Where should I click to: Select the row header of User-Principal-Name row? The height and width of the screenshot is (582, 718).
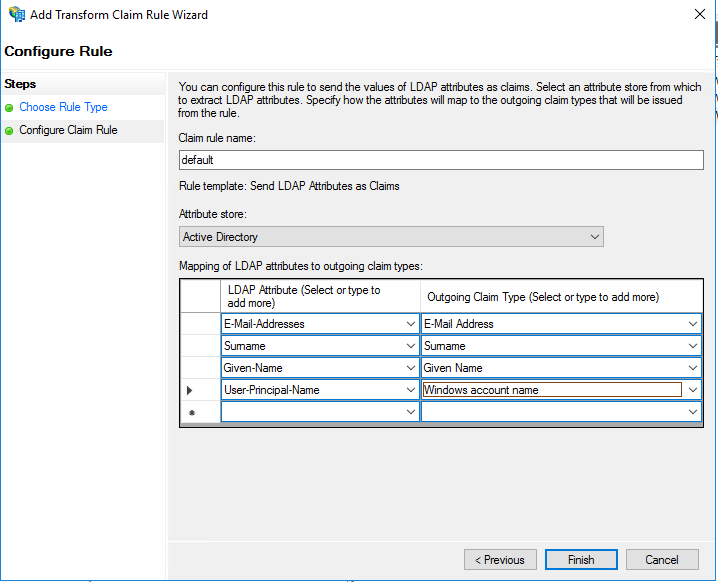click(x=201, y=390)
